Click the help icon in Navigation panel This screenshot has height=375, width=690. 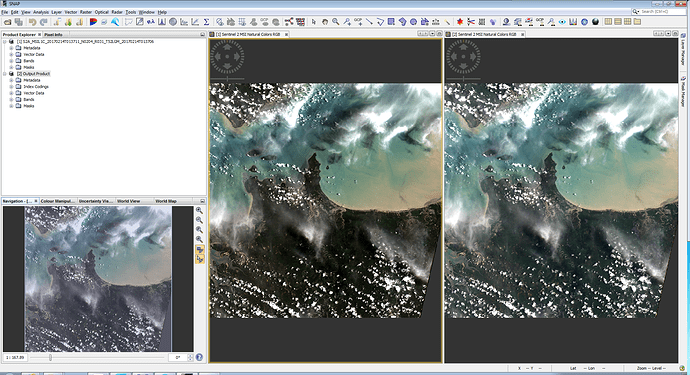(x=199, y=357)
